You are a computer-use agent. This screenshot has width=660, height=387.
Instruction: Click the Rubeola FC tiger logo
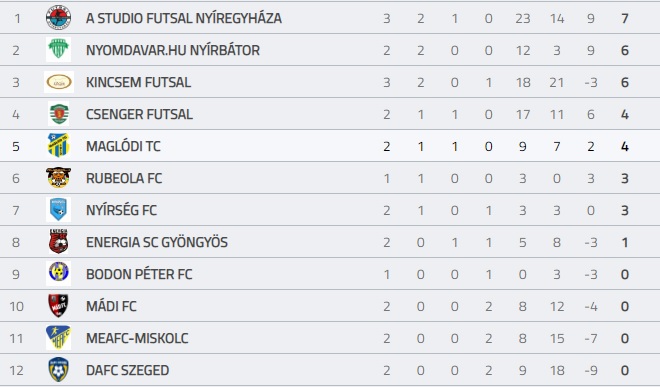(x=59, y=178)
